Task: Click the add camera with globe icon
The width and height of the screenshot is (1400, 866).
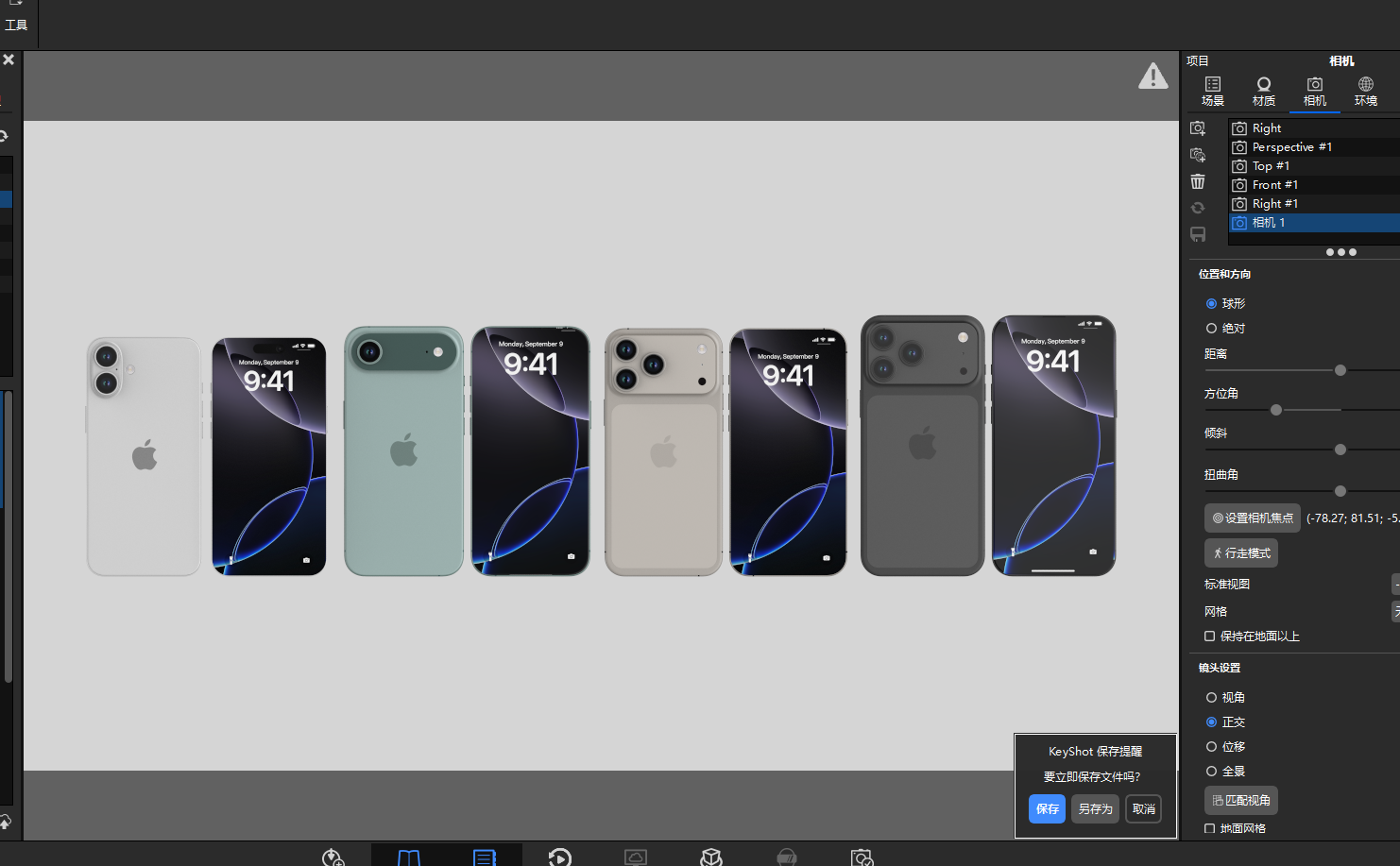Action: tap(1198, 154)
